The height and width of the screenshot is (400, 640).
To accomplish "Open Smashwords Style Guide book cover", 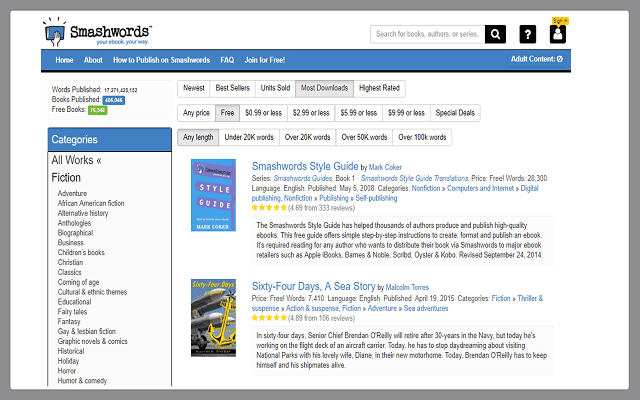I will point(213,195).
